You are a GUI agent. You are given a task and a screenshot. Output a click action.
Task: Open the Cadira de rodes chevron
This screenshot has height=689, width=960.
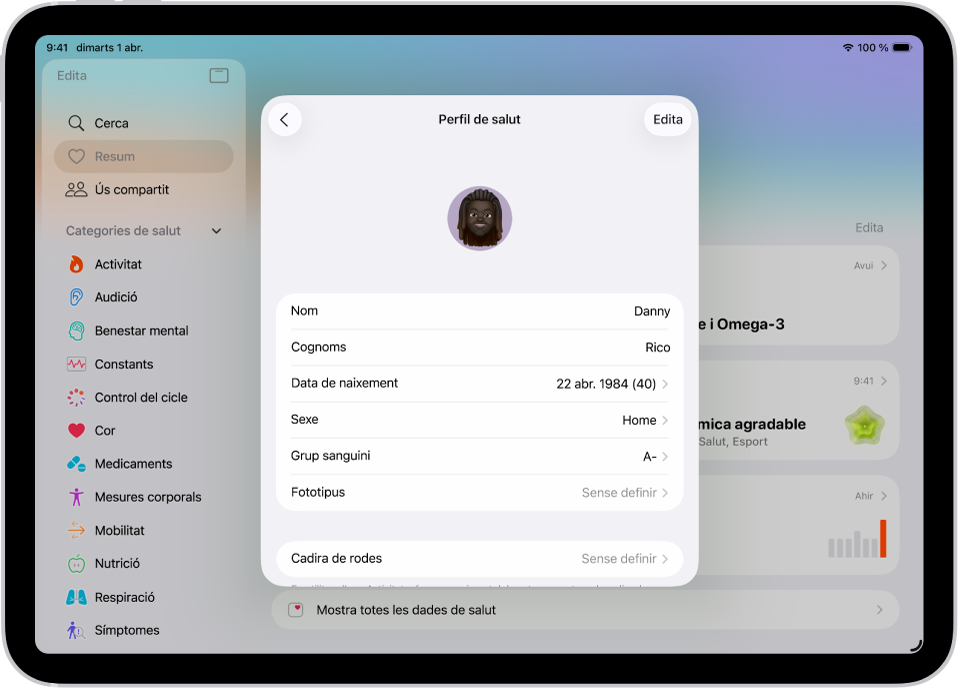[665, 559]
